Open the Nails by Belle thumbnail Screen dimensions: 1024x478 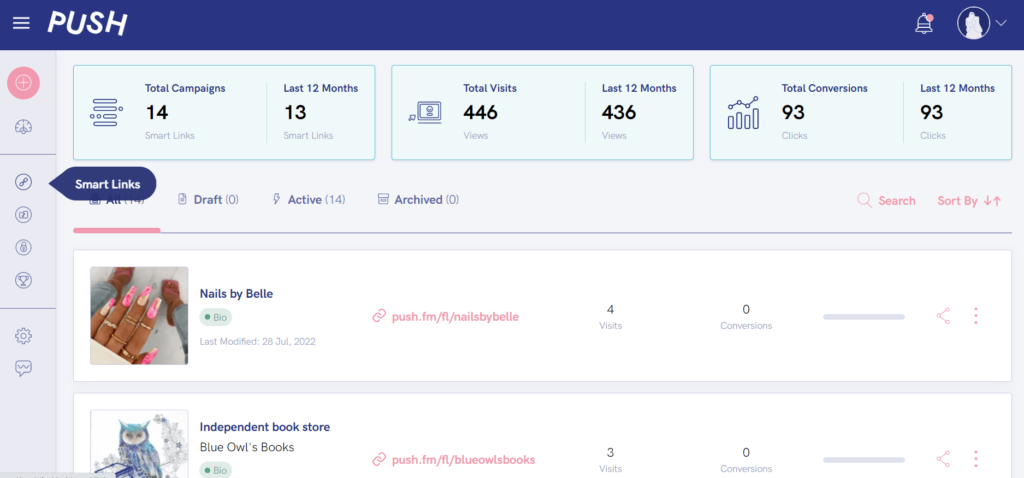pos(139,315)
